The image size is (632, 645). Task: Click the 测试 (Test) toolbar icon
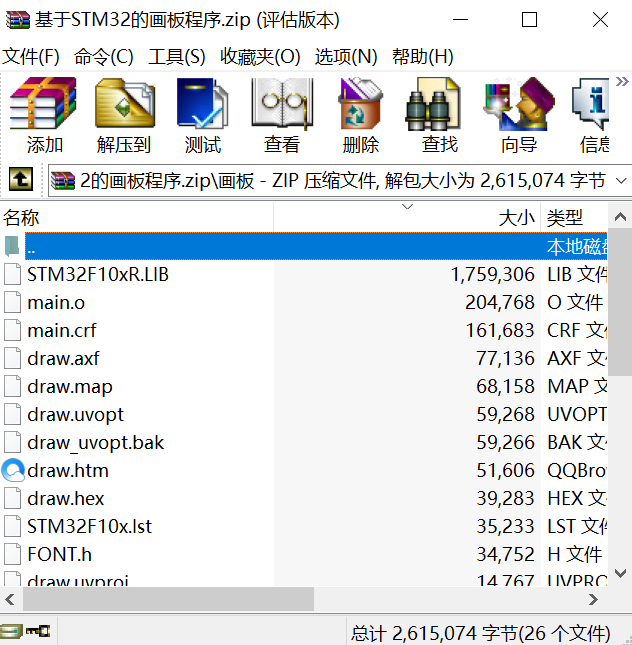pyautogui.click(x=202, y=116)
